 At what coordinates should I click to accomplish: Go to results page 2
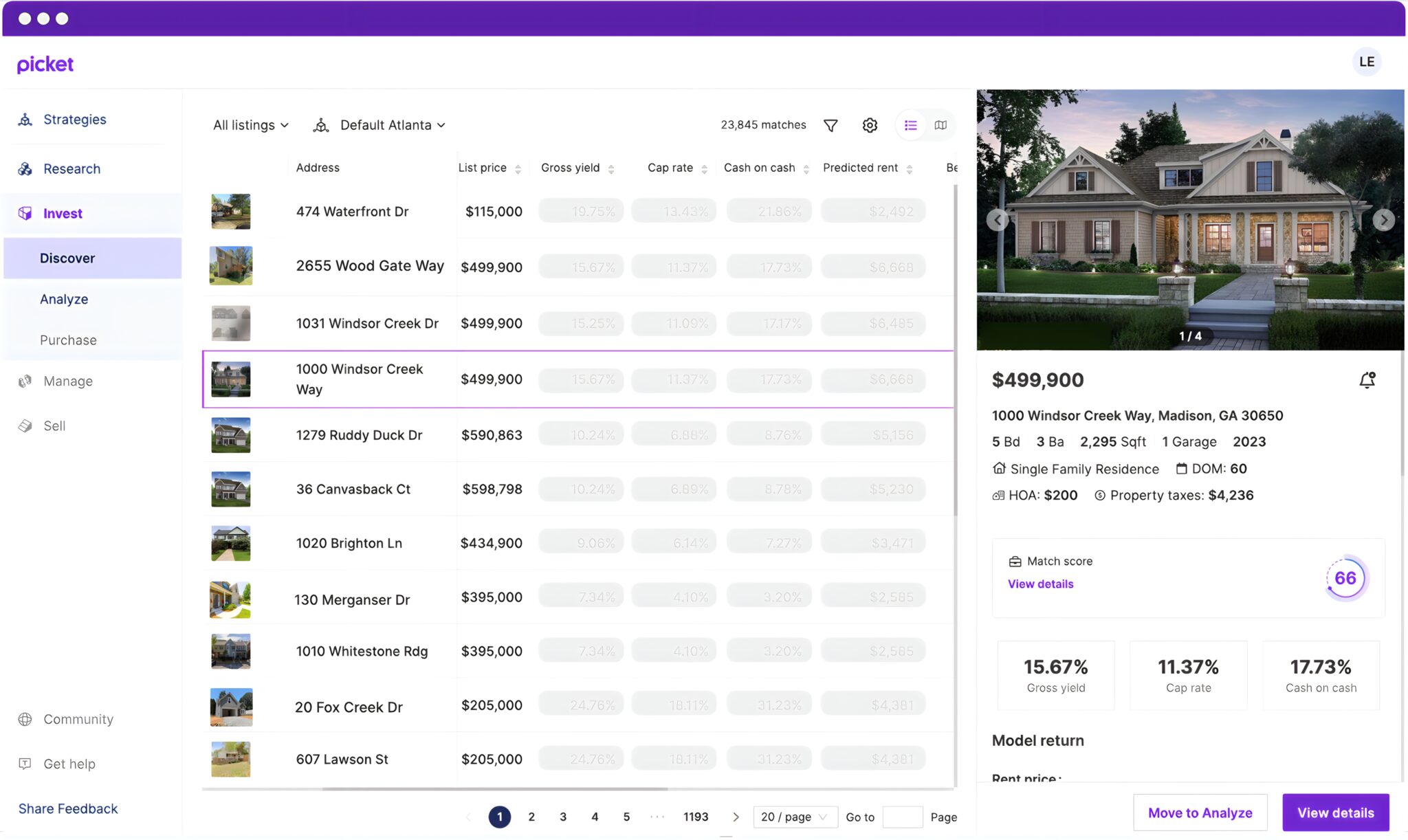point(531,817)
